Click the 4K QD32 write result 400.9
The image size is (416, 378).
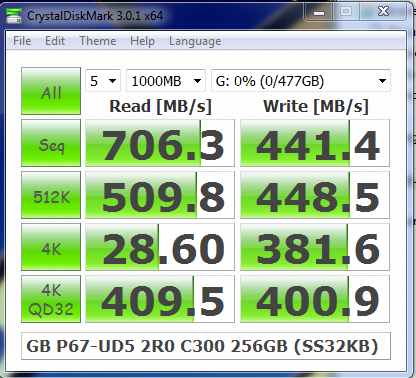315,299
